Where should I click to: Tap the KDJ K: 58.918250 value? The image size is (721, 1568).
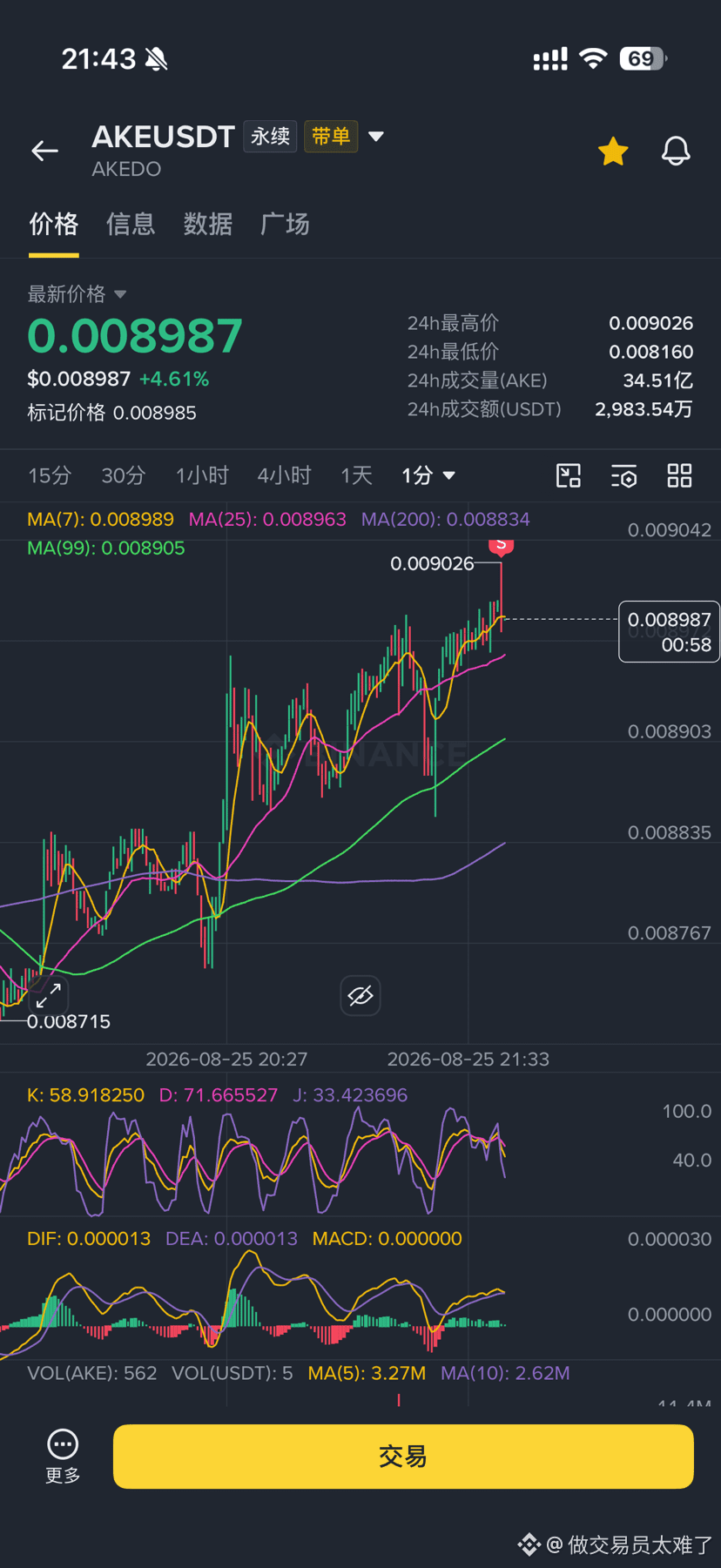[85, 1095]
